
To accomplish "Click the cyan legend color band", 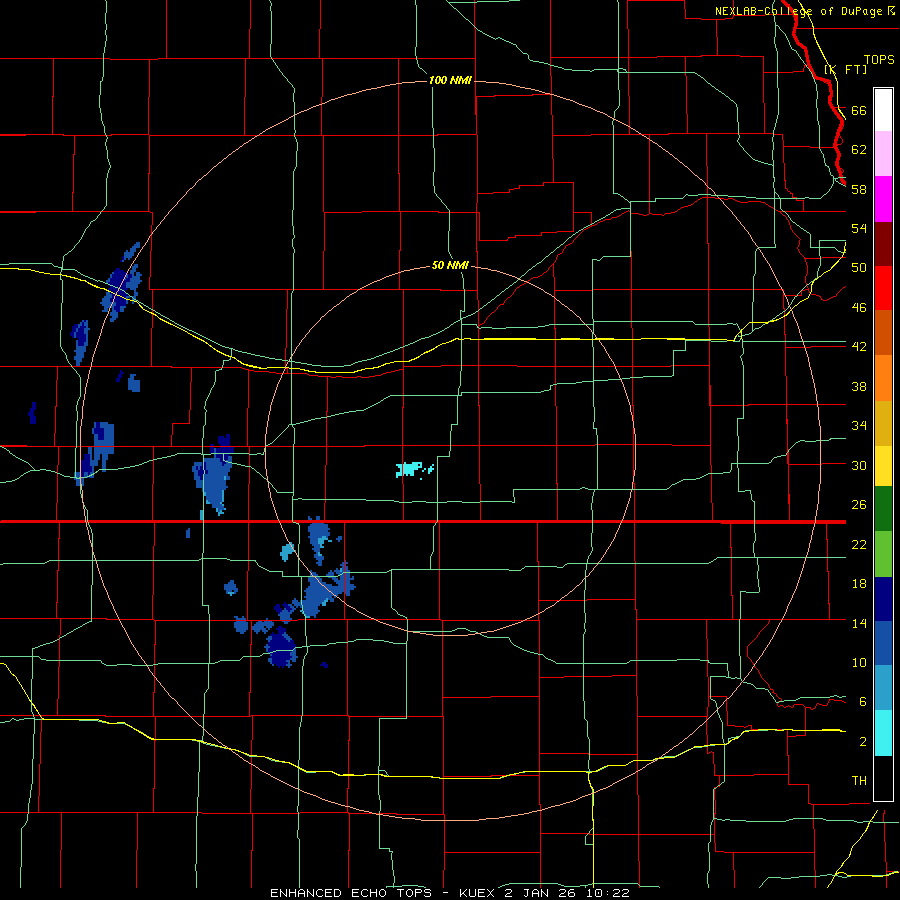I will [883, 733].
